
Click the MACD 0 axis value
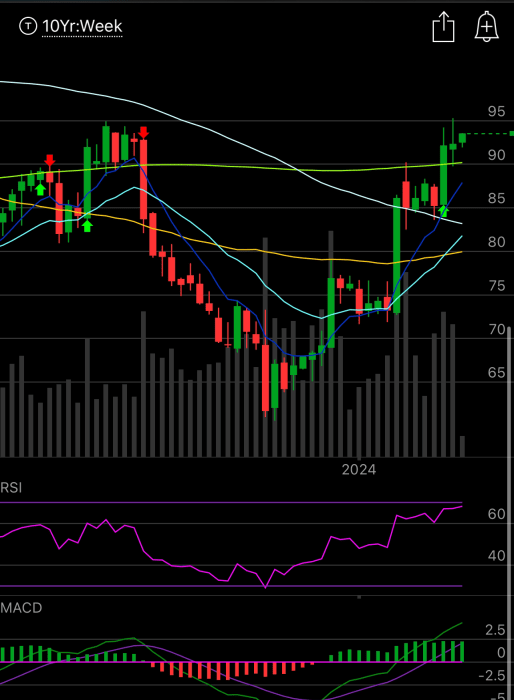click(501, 653)
